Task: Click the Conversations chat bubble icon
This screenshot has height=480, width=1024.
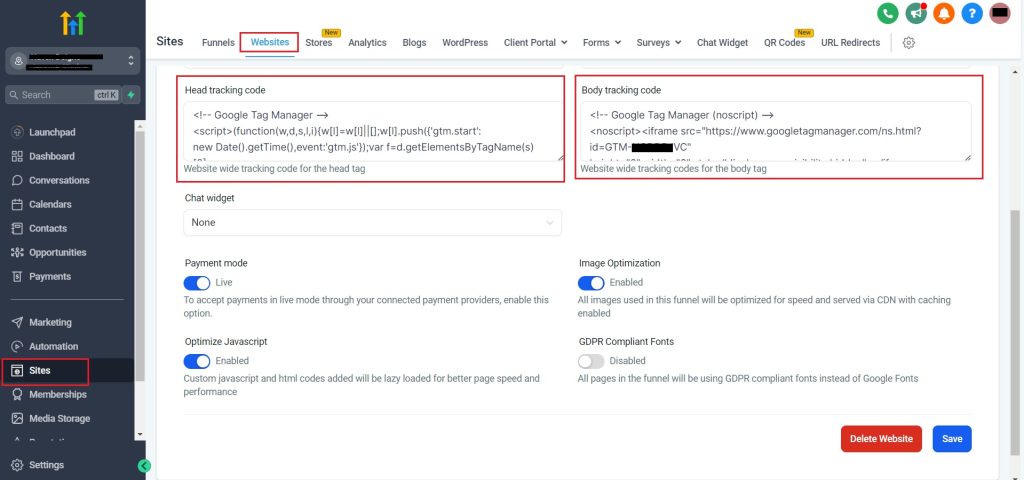Action: pyautogui.click(x=18, y=180)
